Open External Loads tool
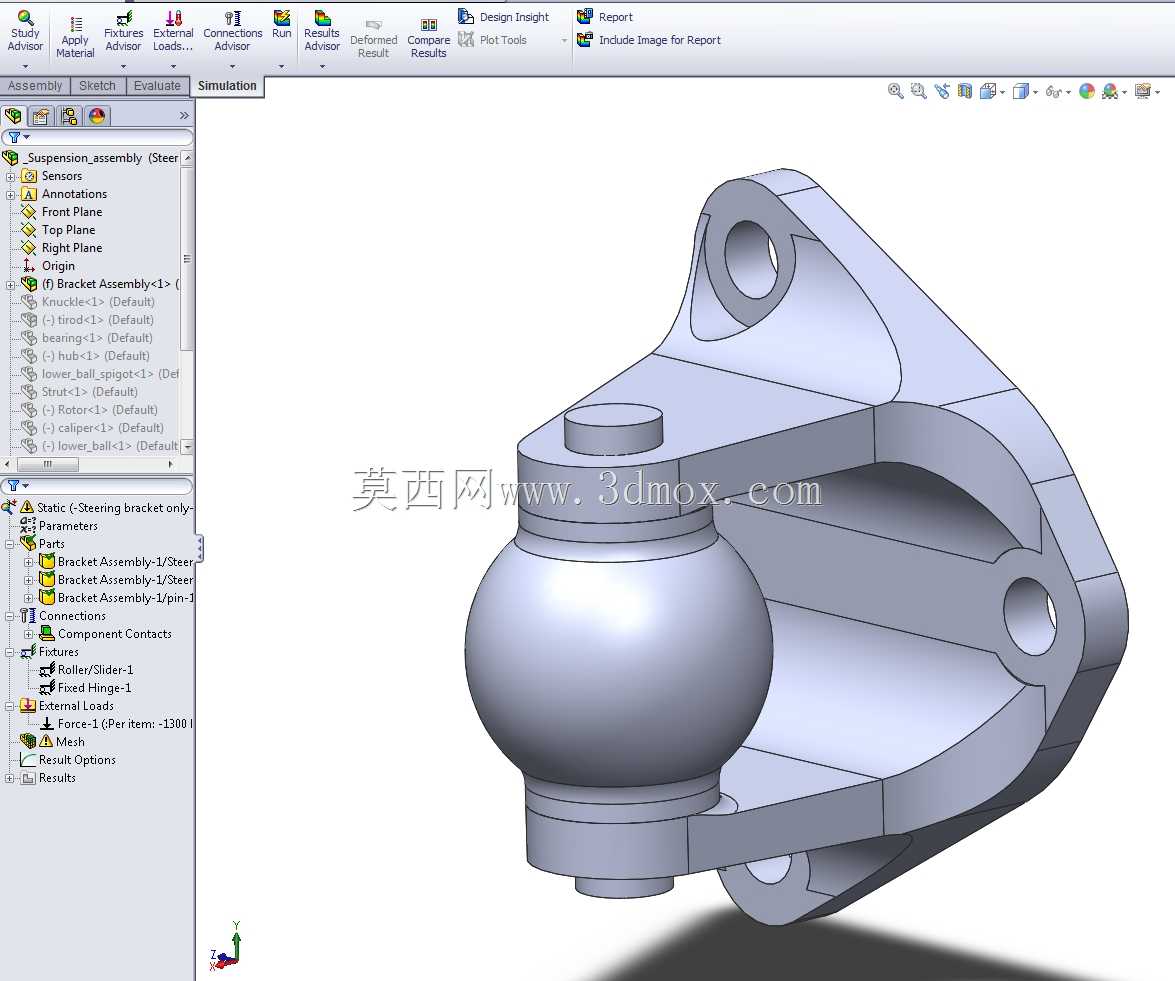Image resolution: width=1175 pixels, height=981 pixels. [173, 31]
